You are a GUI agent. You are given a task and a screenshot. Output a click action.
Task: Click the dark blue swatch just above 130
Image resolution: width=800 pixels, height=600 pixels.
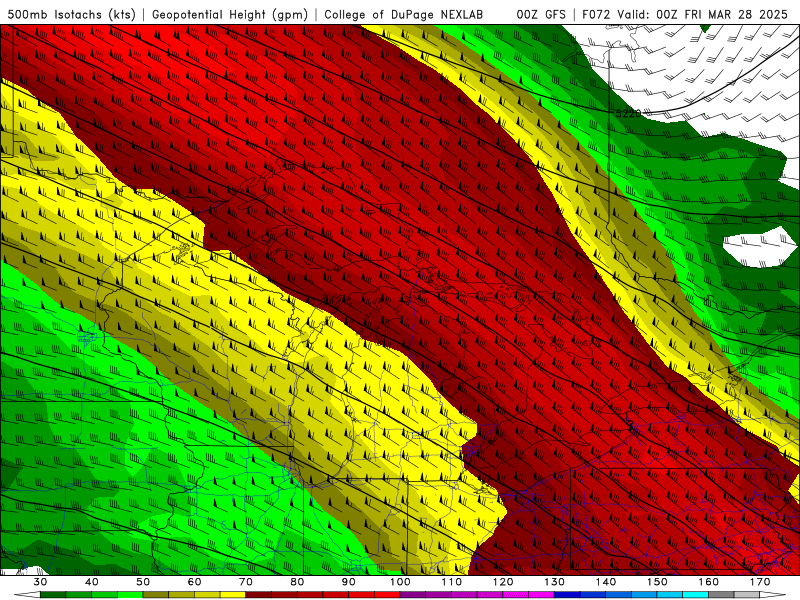click(567, 594)
